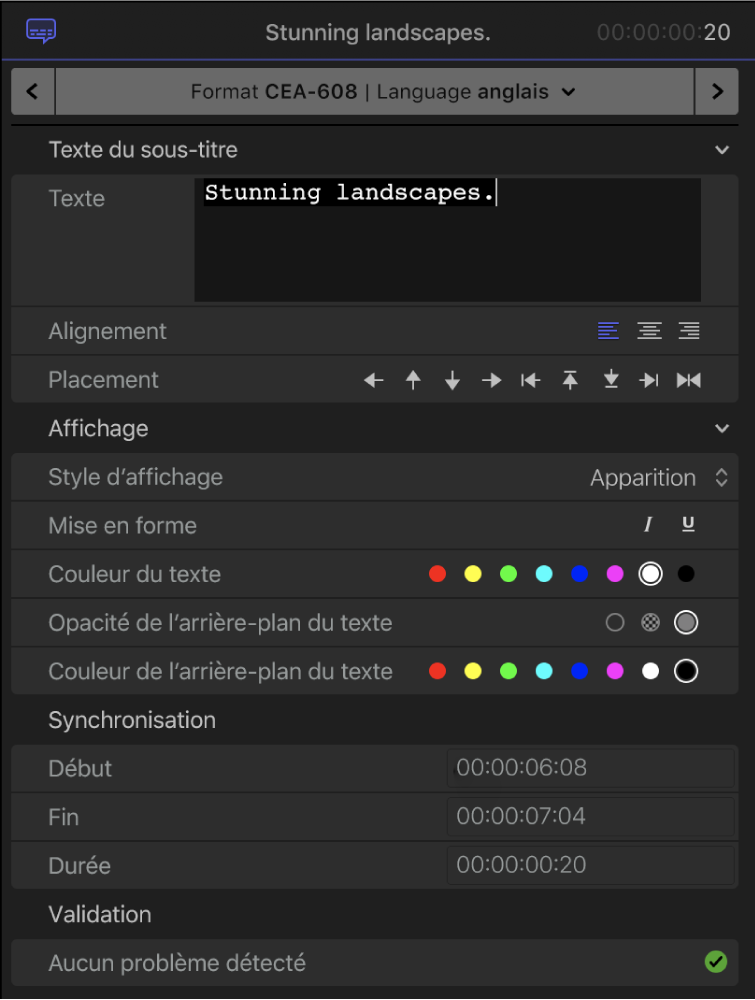Click the Début timecode field
Viewport: 755px width, 1000px height.
(590, 768)
